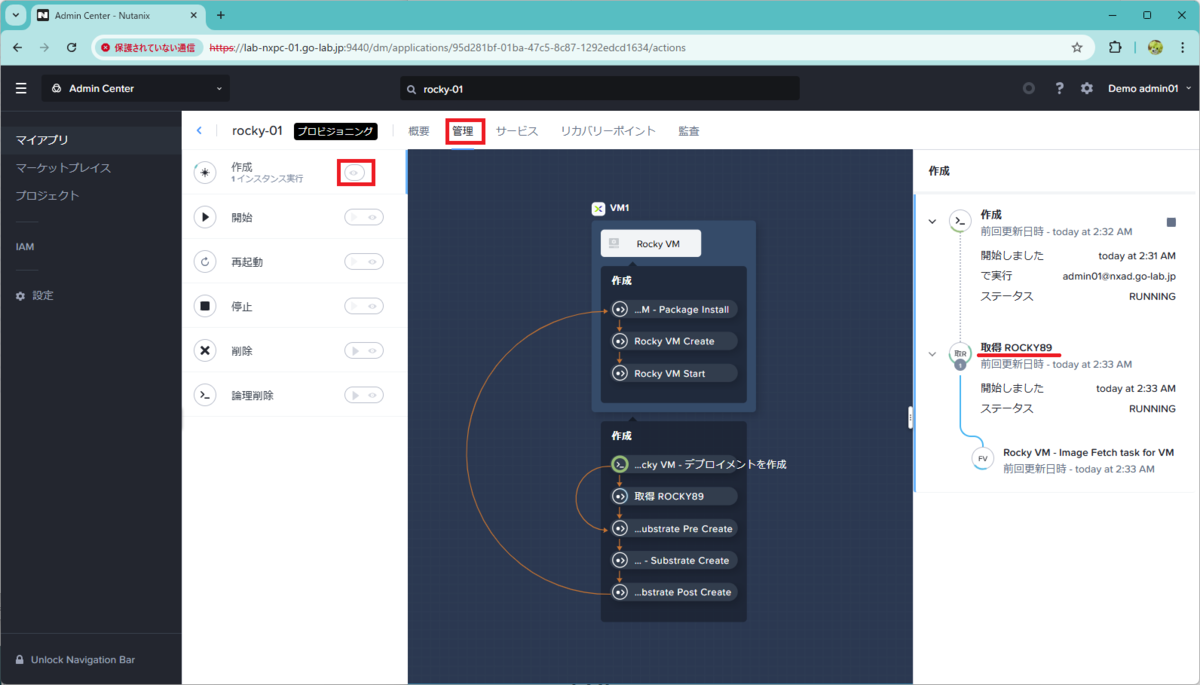This screenshot has width=1200, height=685.
Task: Toggle the eye view for 作成 action
Action: point(355,173)
